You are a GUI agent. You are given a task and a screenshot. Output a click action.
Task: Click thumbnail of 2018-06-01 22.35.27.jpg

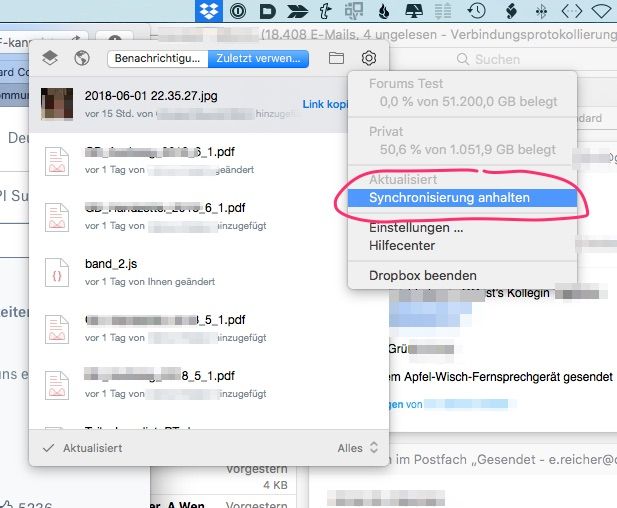[57, 104]
